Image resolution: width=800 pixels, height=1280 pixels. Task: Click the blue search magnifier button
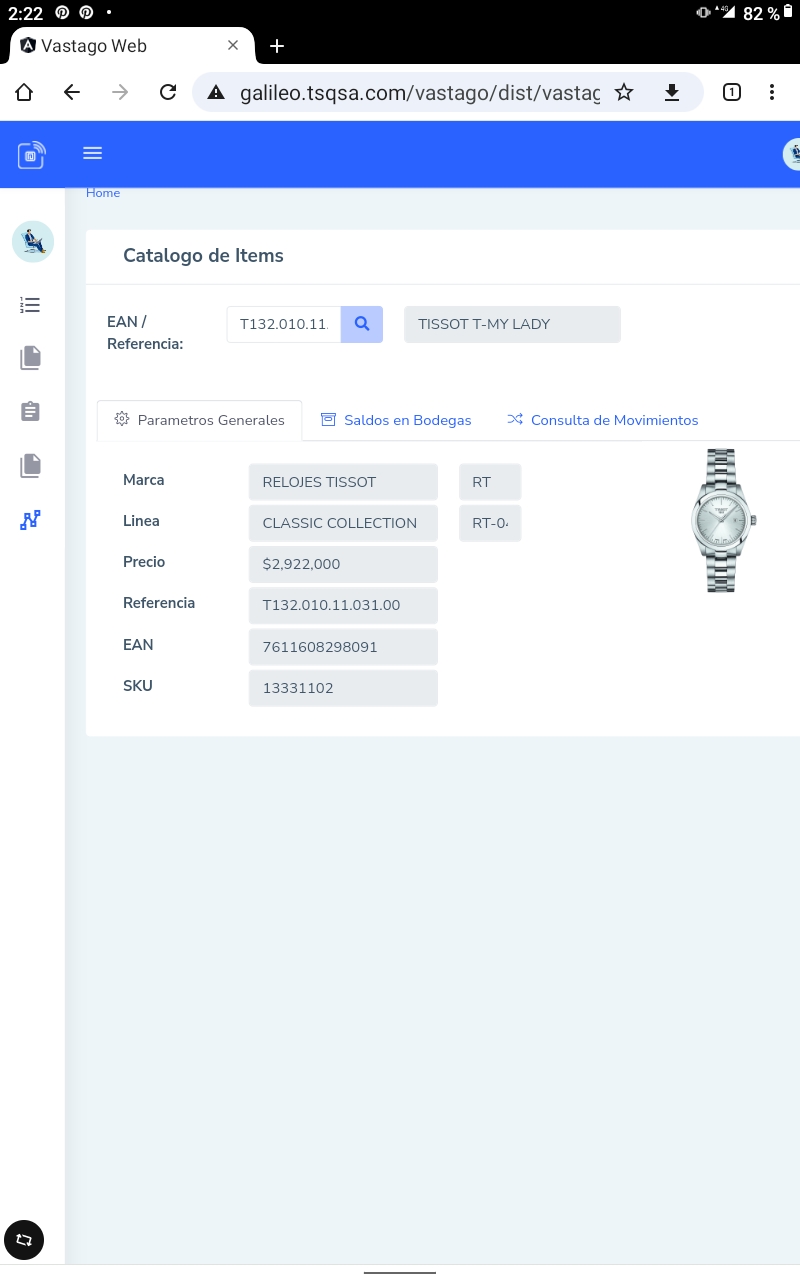pyautogui.click(x=362, y=324)
